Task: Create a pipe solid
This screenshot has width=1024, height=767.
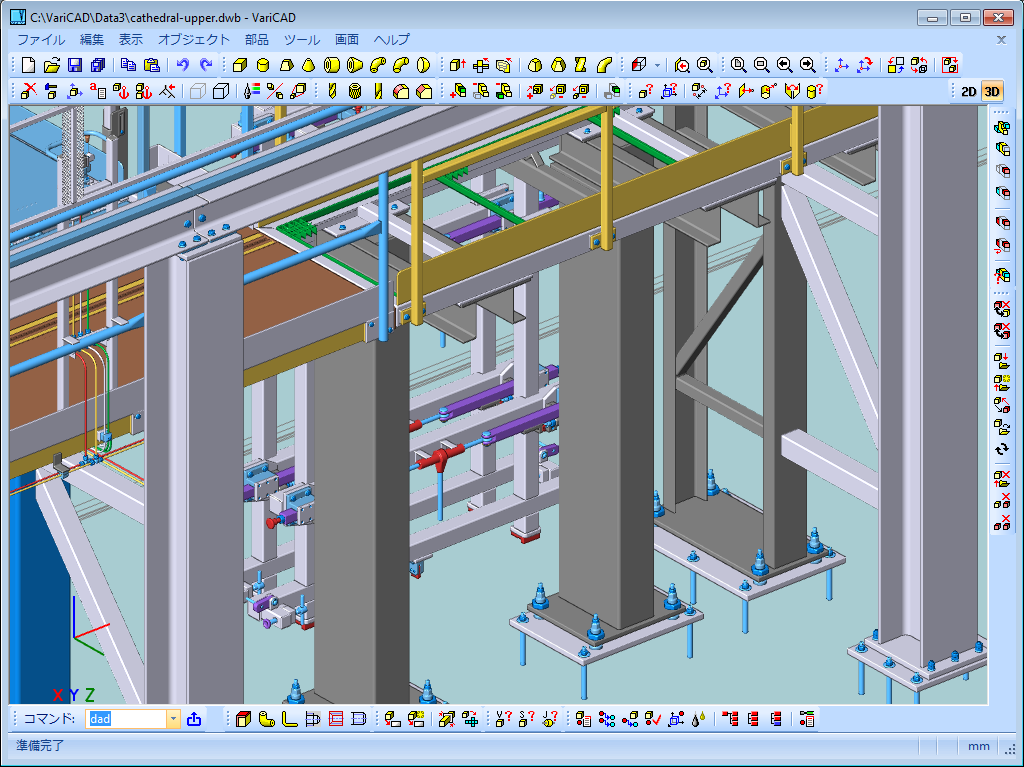Action: 332,65
